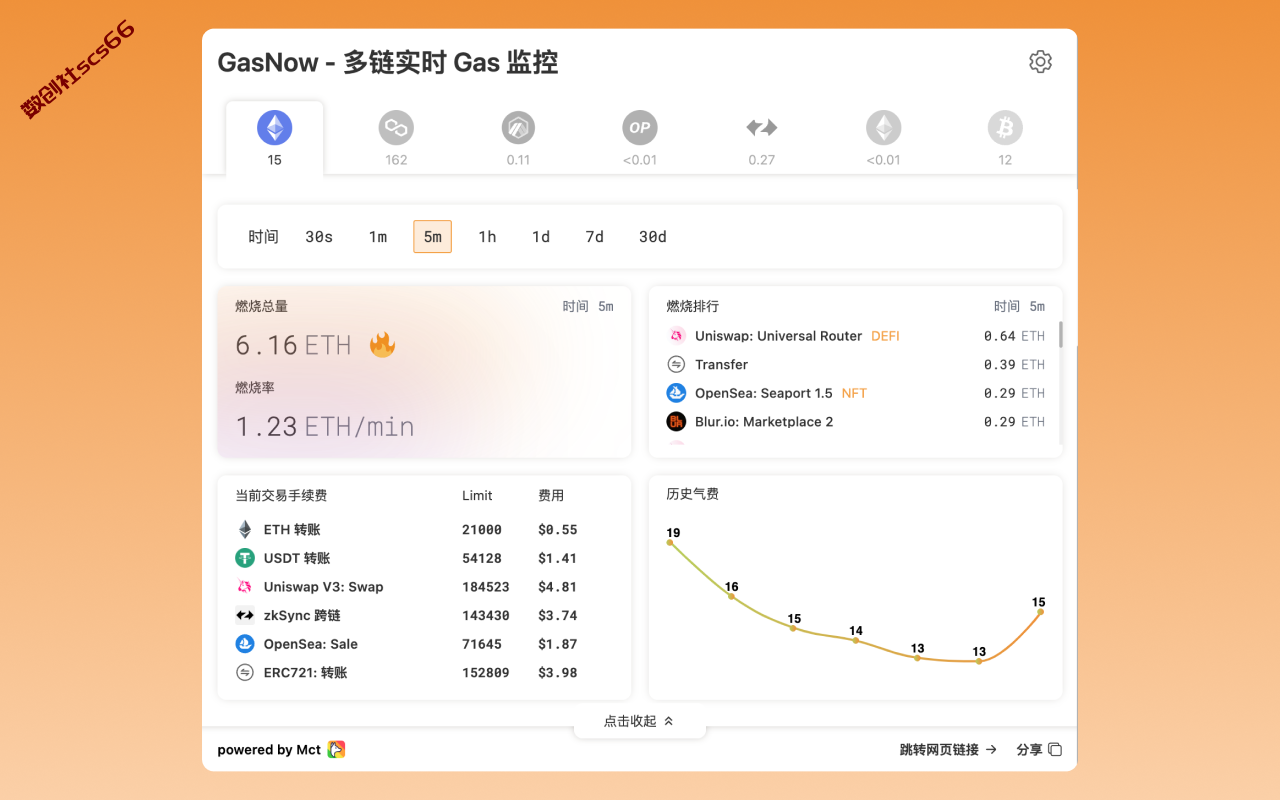The width and height of the screenshot is (1280, 800).
Task: Select the Bitcoin chain tab showing 12
Action: tap(1005, 138)
